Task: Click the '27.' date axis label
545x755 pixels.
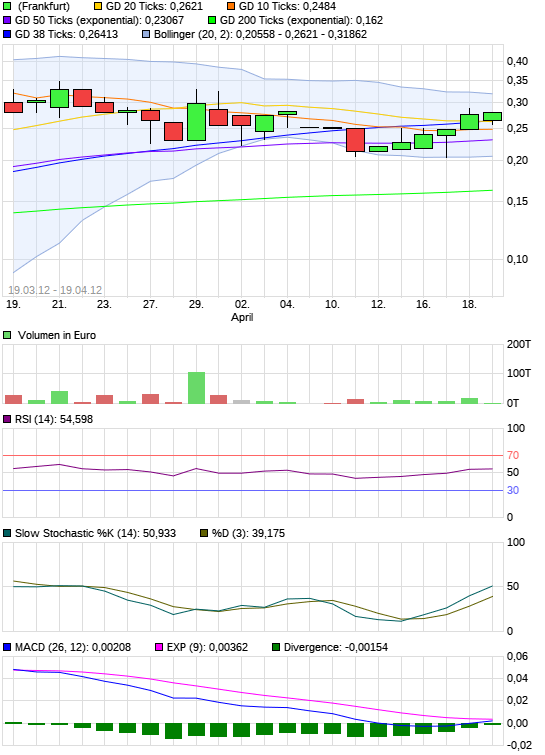Action: click(x=150, y=304)
